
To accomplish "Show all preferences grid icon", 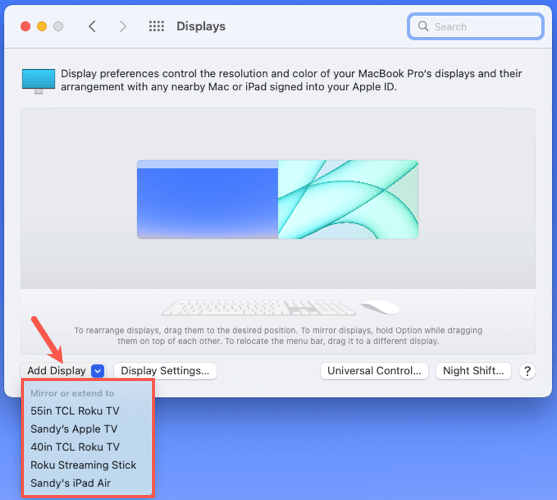I will click(156, 26).
